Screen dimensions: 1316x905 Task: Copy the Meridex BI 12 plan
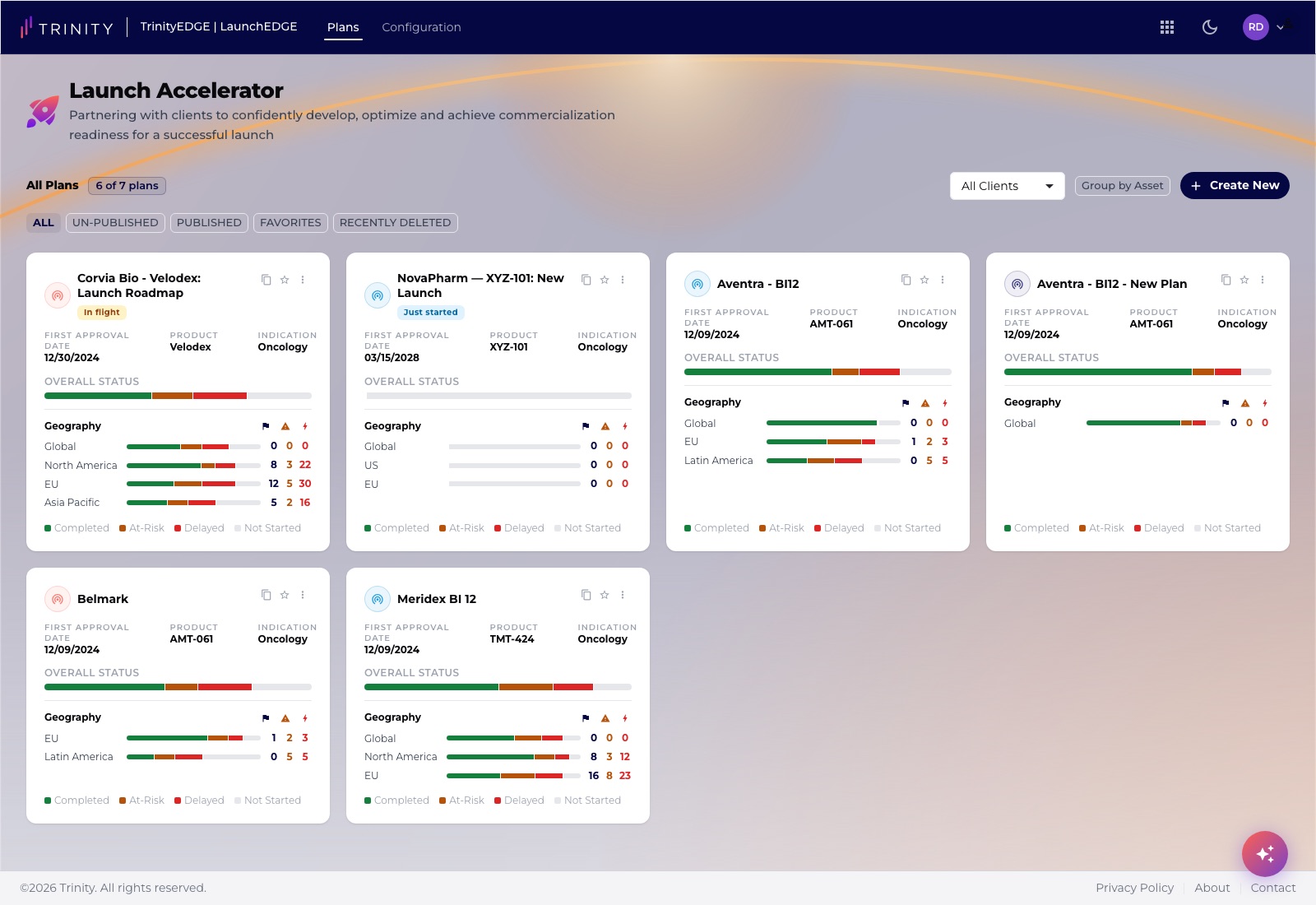point(586,595)
